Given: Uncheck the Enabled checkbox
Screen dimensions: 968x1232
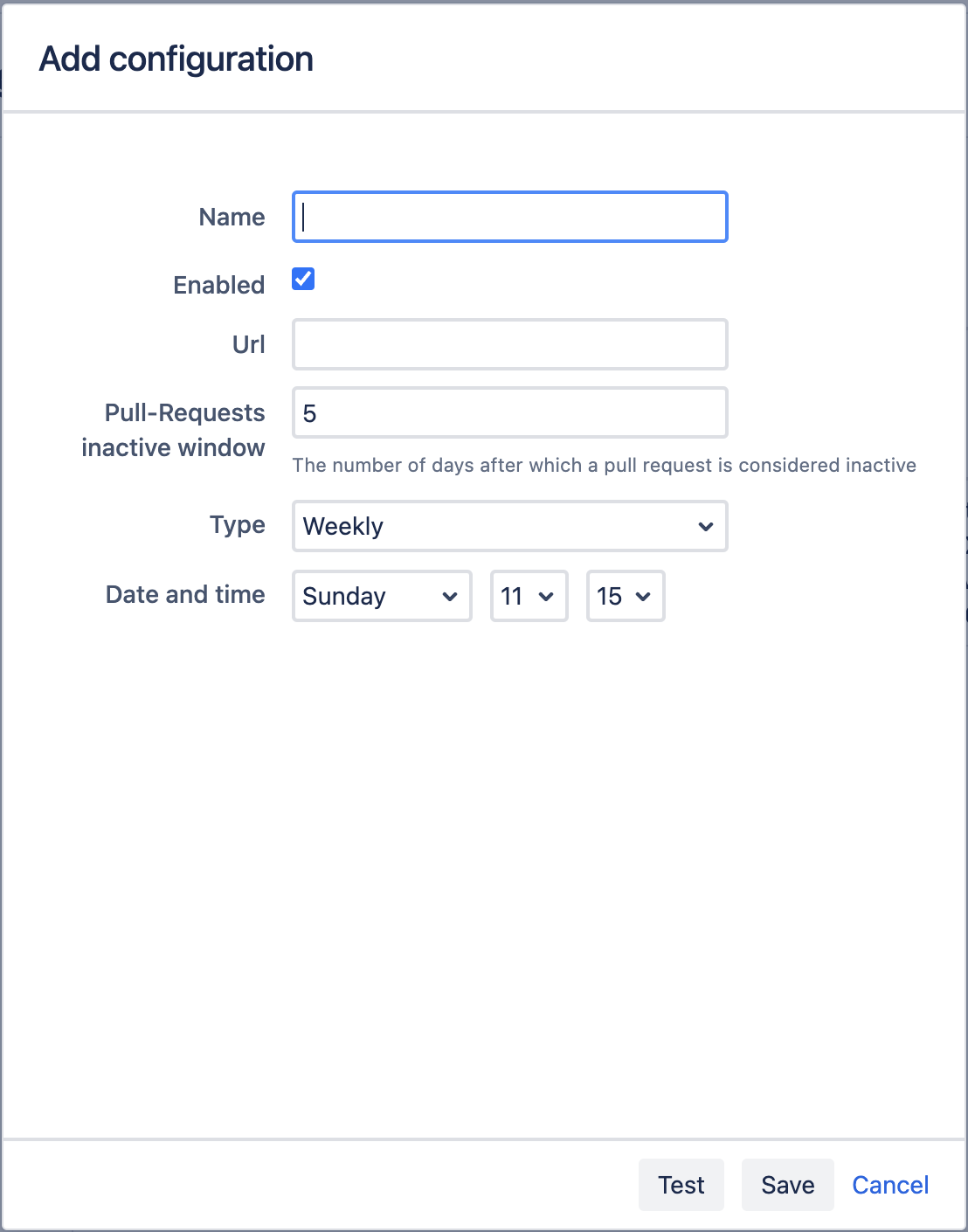Looking at the screenshot, I should point(303,280).
